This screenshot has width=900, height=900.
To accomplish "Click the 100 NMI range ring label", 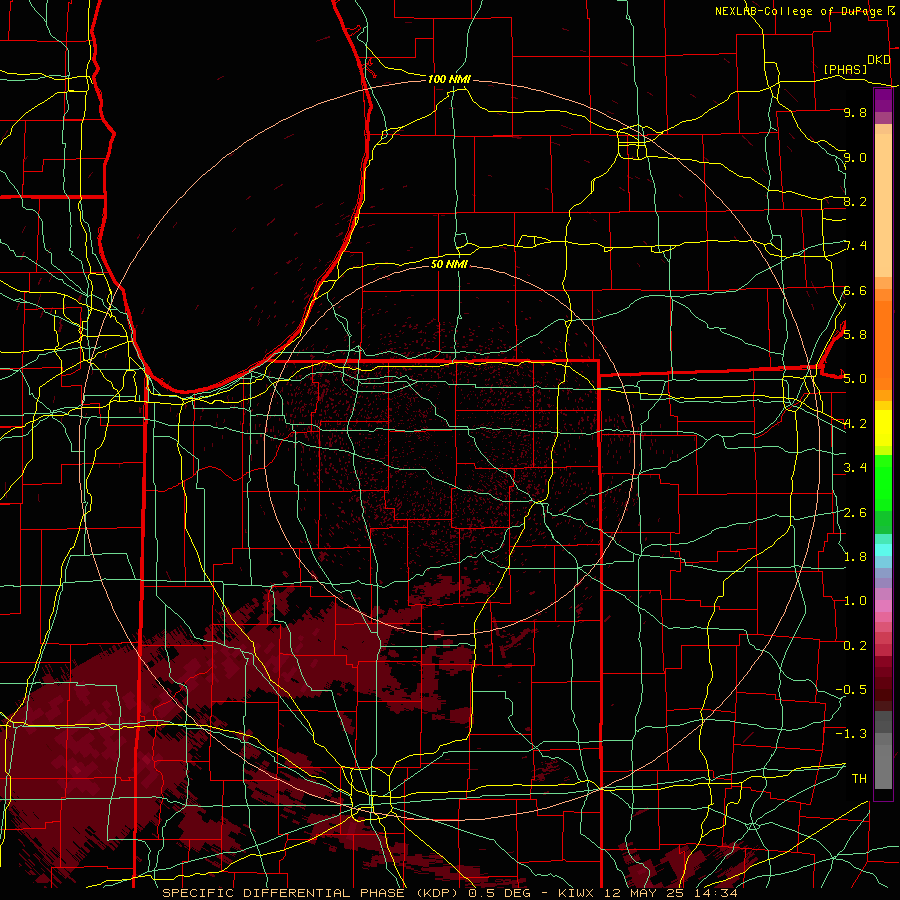I will pos(449,79).
